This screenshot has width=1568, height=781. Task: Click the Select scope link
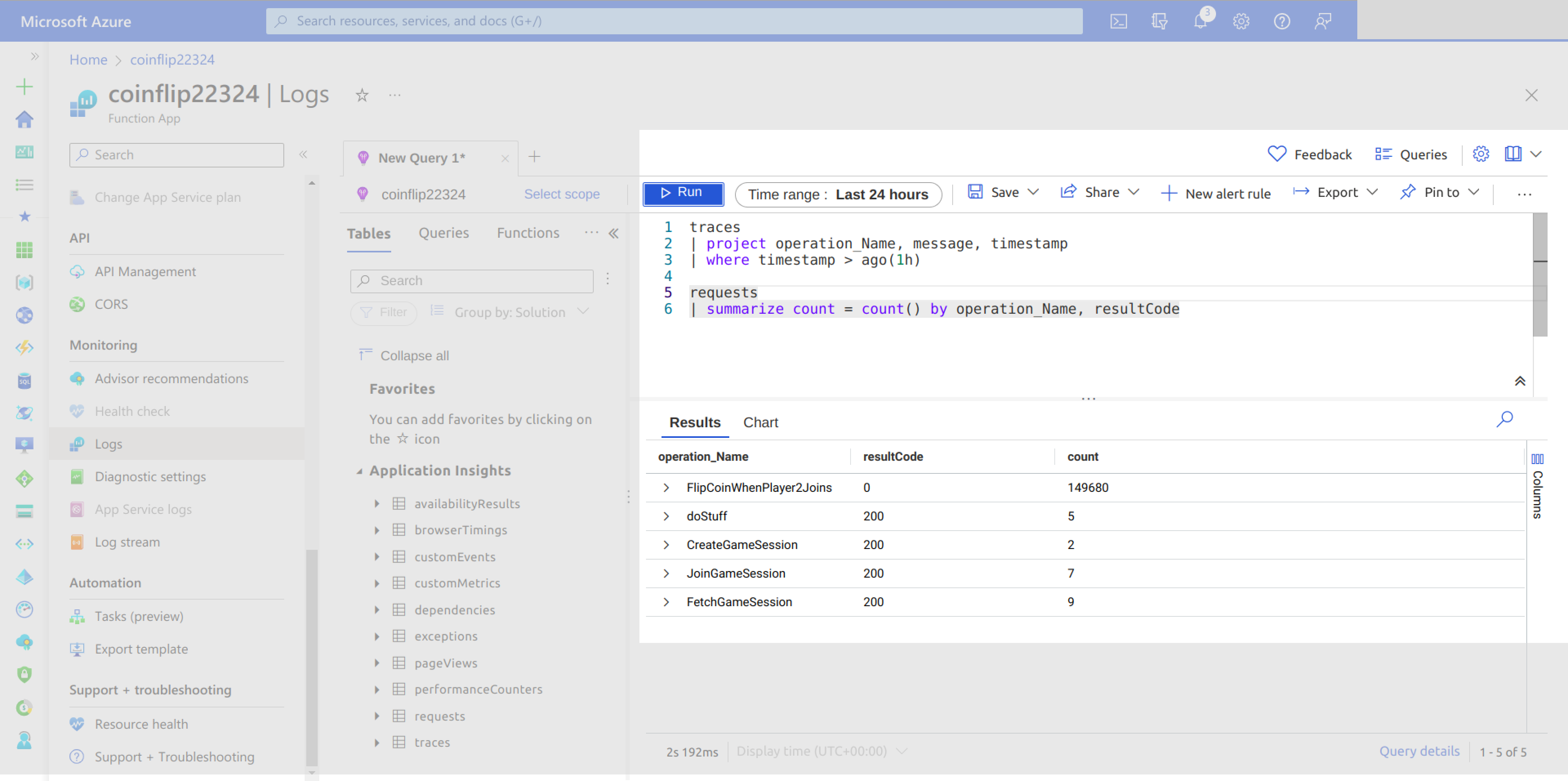click(561, 194)
